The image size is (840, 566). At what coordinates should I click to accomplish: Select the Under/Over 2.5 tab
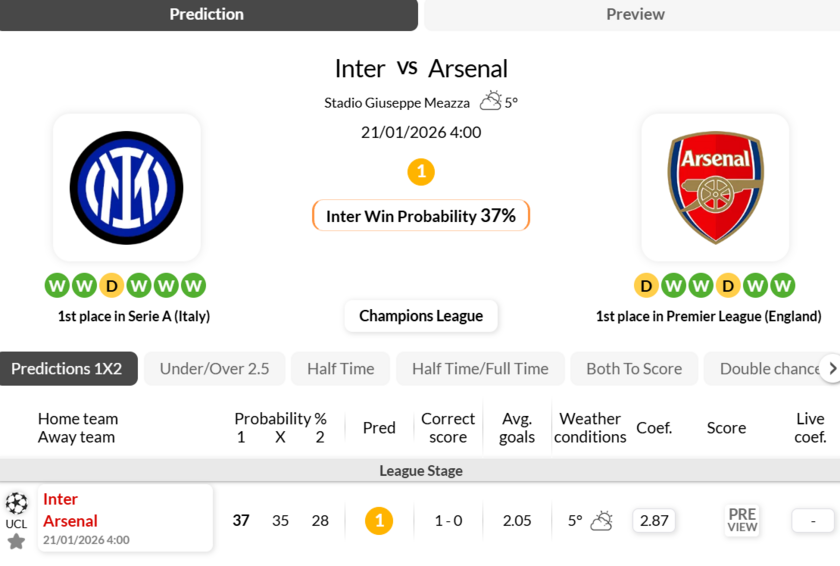point(214,369)
